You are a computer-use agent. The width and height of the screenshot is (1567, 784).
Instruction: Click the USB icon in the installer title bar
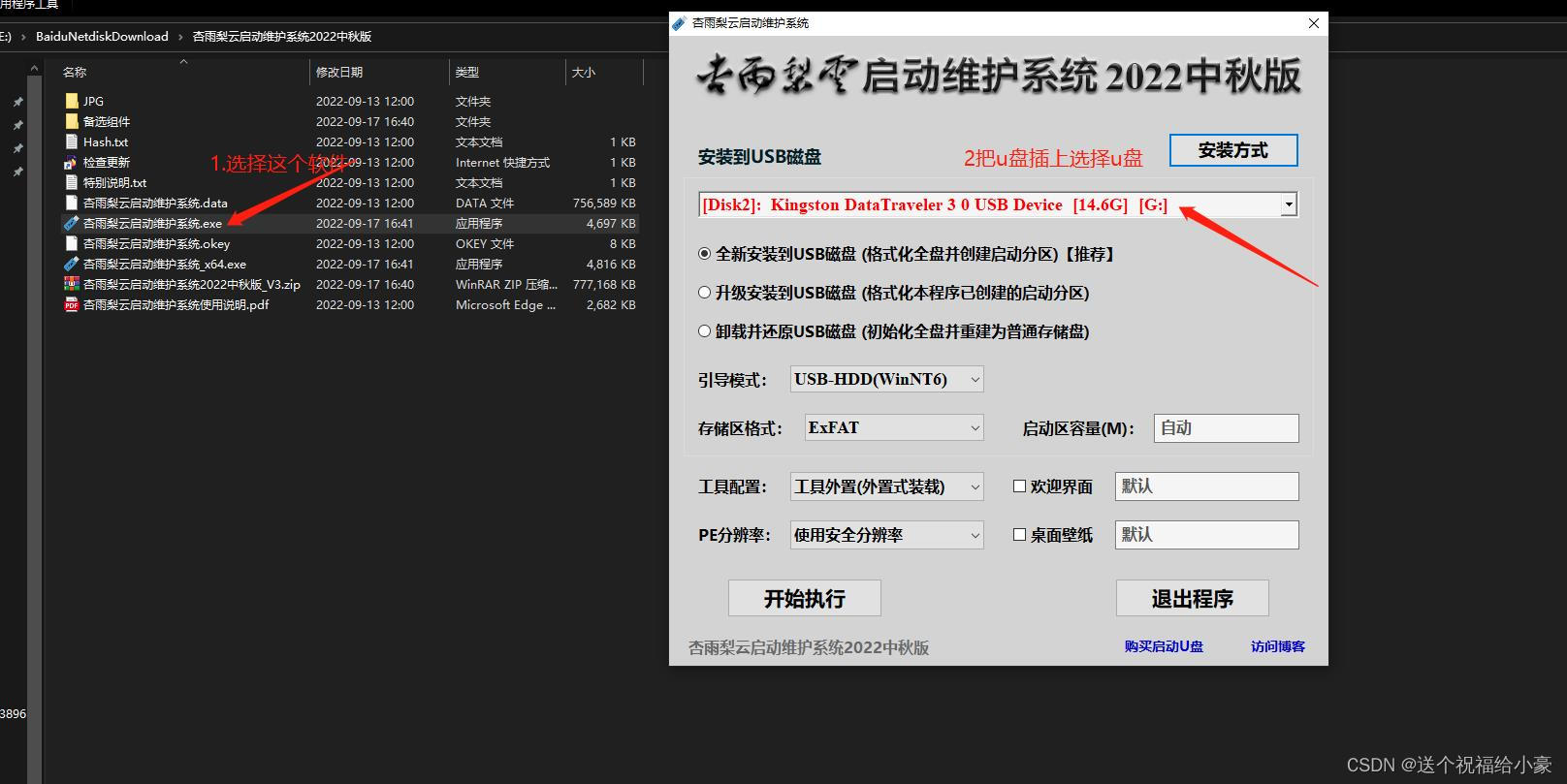(x=679, y=22)
